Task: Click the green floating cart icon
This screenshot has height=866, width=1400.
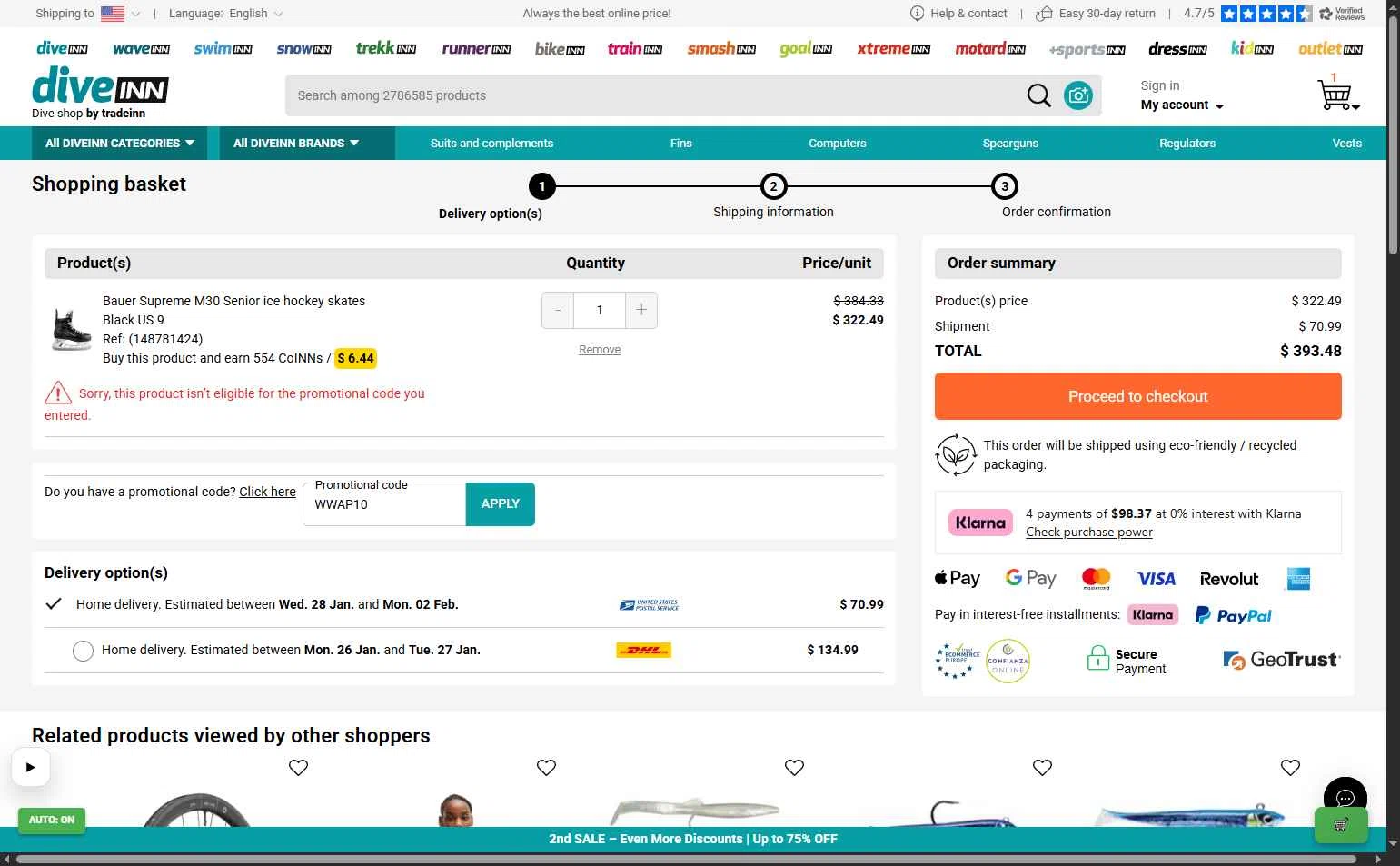Action: tap(1341, 825)
